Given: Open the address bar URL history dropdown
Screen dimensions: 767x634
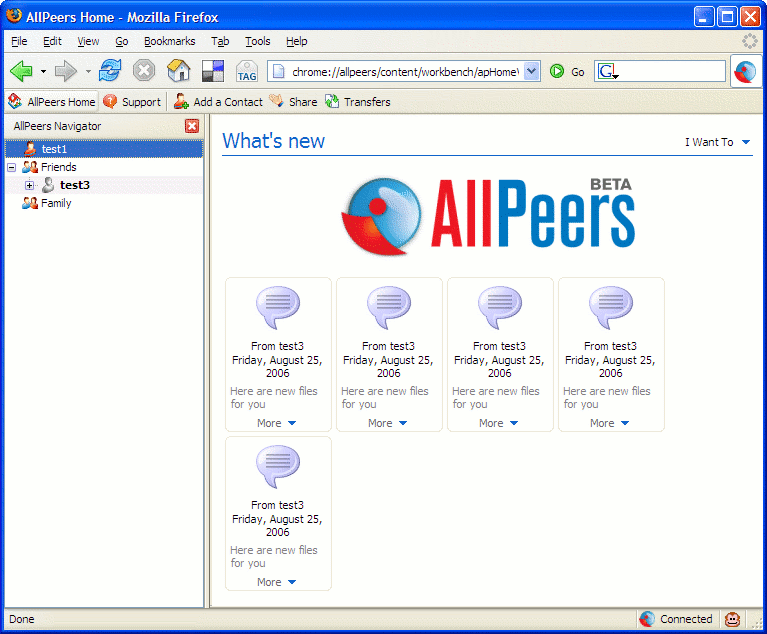Looking at the screenshot, I should pyautogui.click(x=531, y=71).
